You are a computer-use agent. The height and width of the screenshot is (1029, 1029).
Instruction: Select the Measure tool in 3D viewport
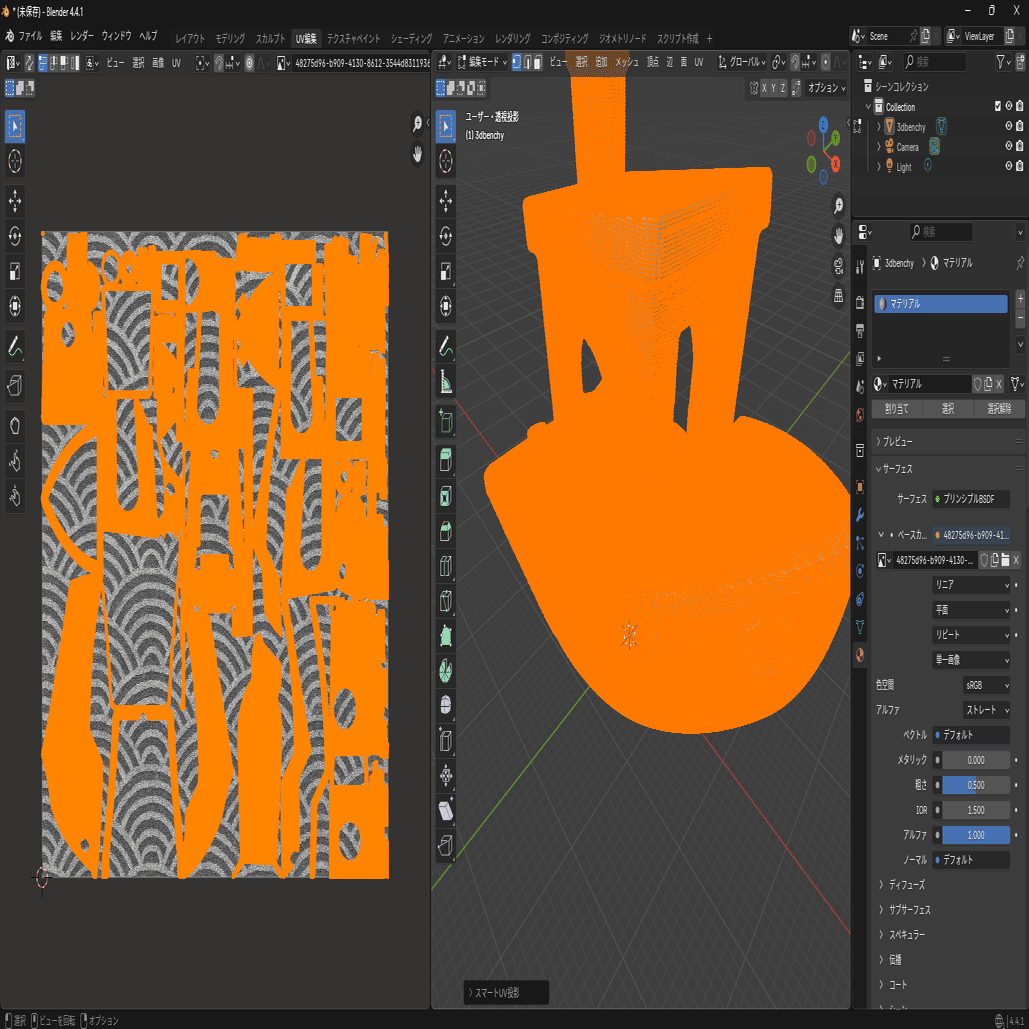pyautogui.click(x=446, y=381)
